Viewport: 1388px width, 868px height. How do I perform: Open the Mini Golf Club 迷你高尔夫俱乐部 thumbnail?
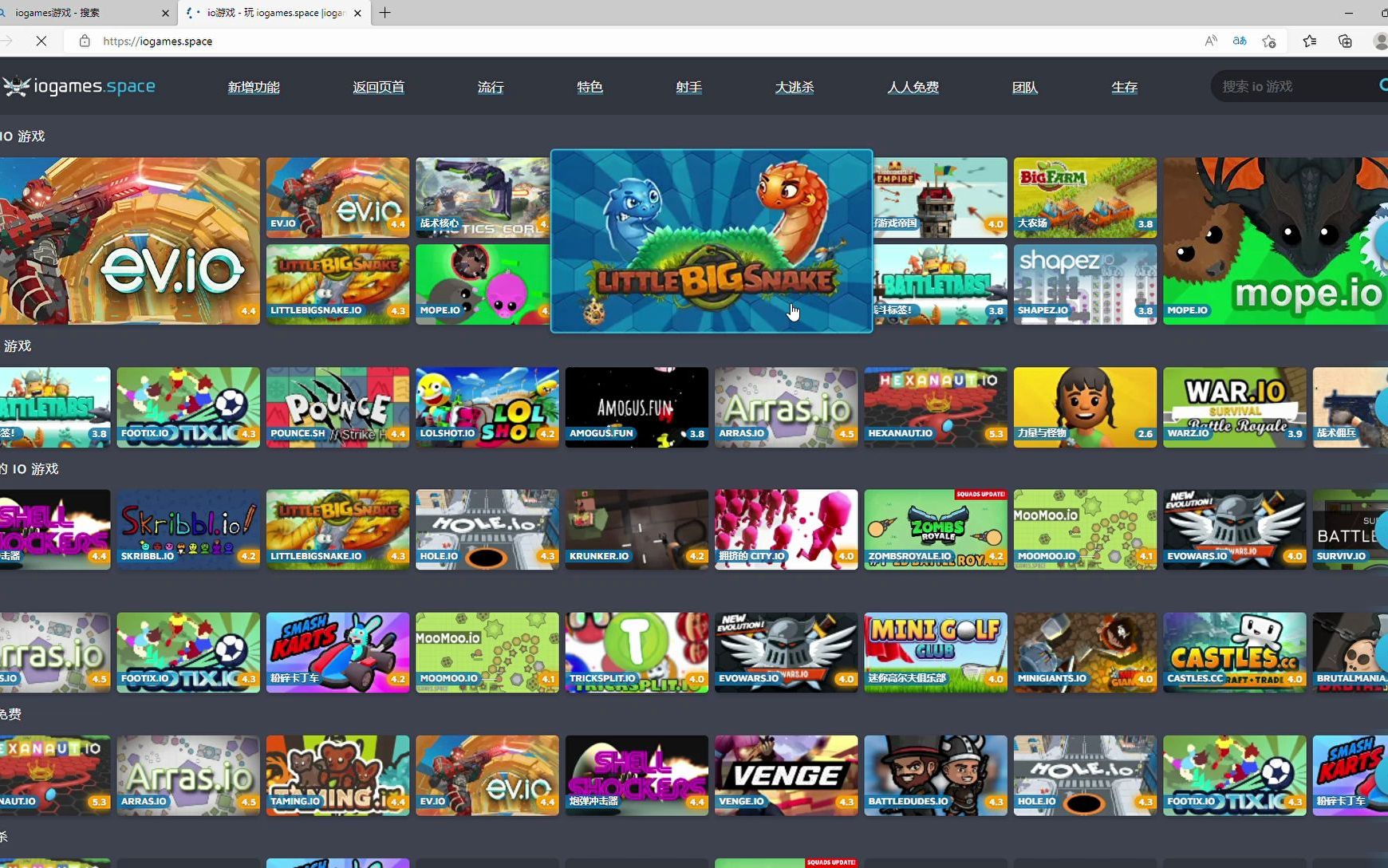pyautogui.click(x=936, y=653)
